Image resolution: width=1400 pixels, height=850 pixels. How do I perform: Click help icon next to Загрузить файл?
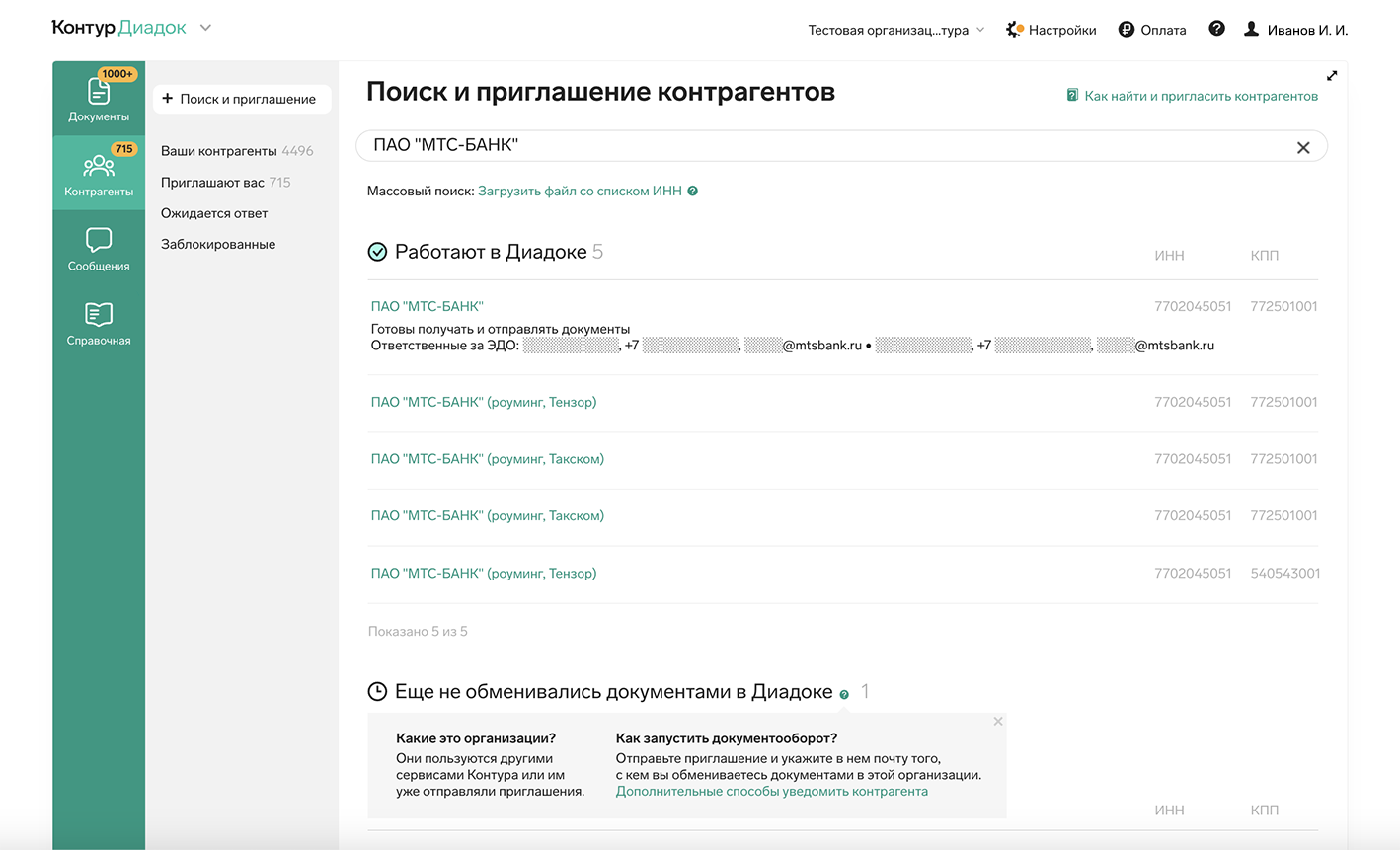[x=692, y=192]
